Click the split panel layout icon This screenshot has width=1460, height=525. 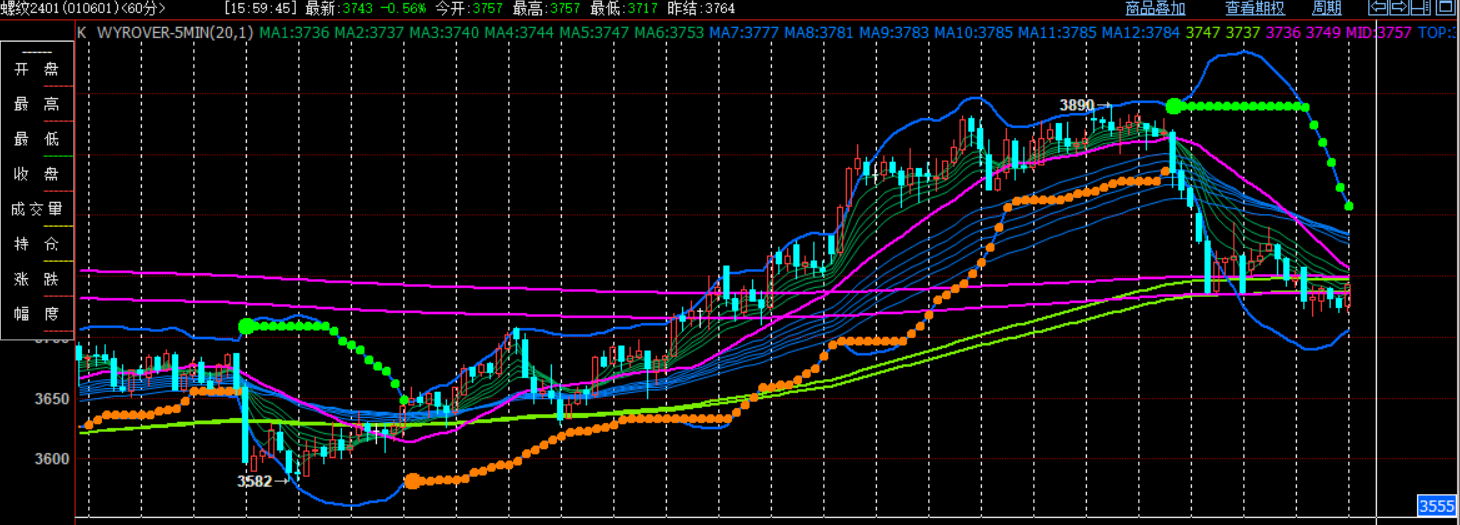click(1420, 8)
